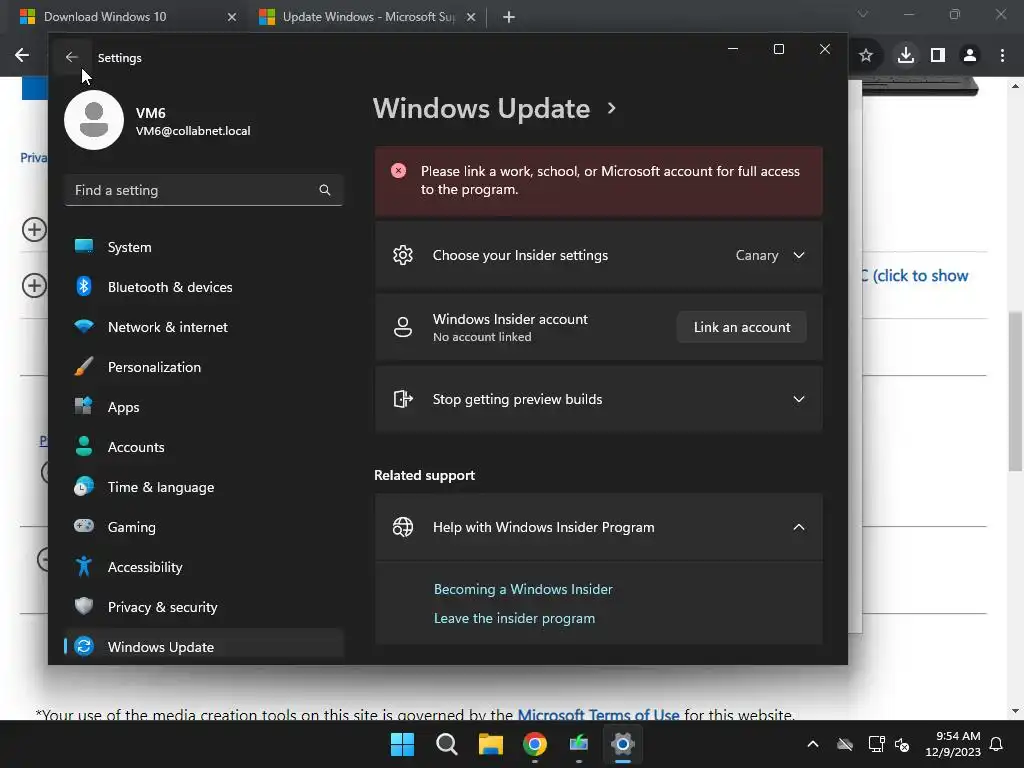Open File Explorer from the taskbar

pyautogui.click(x=490, y=744)
